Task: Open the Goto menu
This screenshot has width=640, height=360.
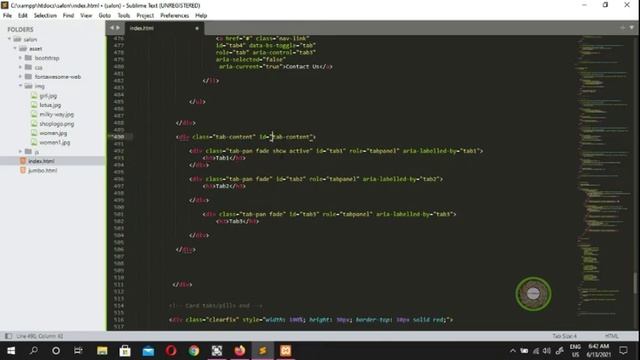Action: coord(104,16)
